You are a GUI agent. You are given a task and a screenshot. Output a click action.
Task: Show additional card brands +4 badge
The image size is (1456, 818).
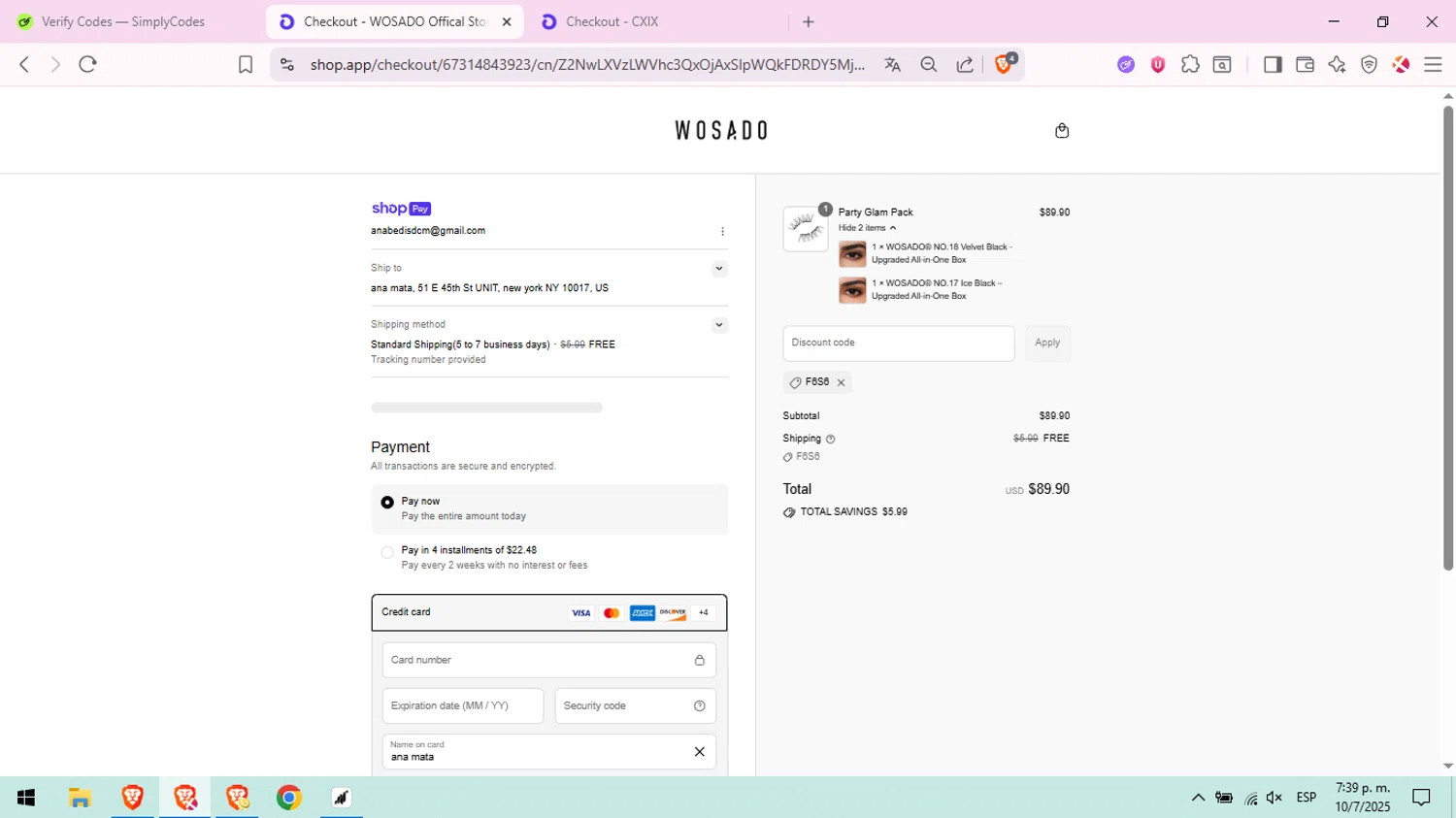(704, 612)
